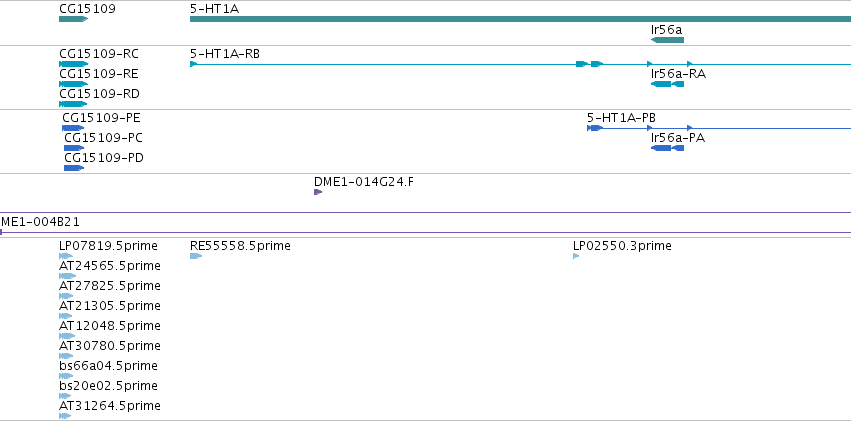This screenshot has height=421, width=851.
Task: Click the AT21305.5prime EST glyph
Action: [66, 316]
